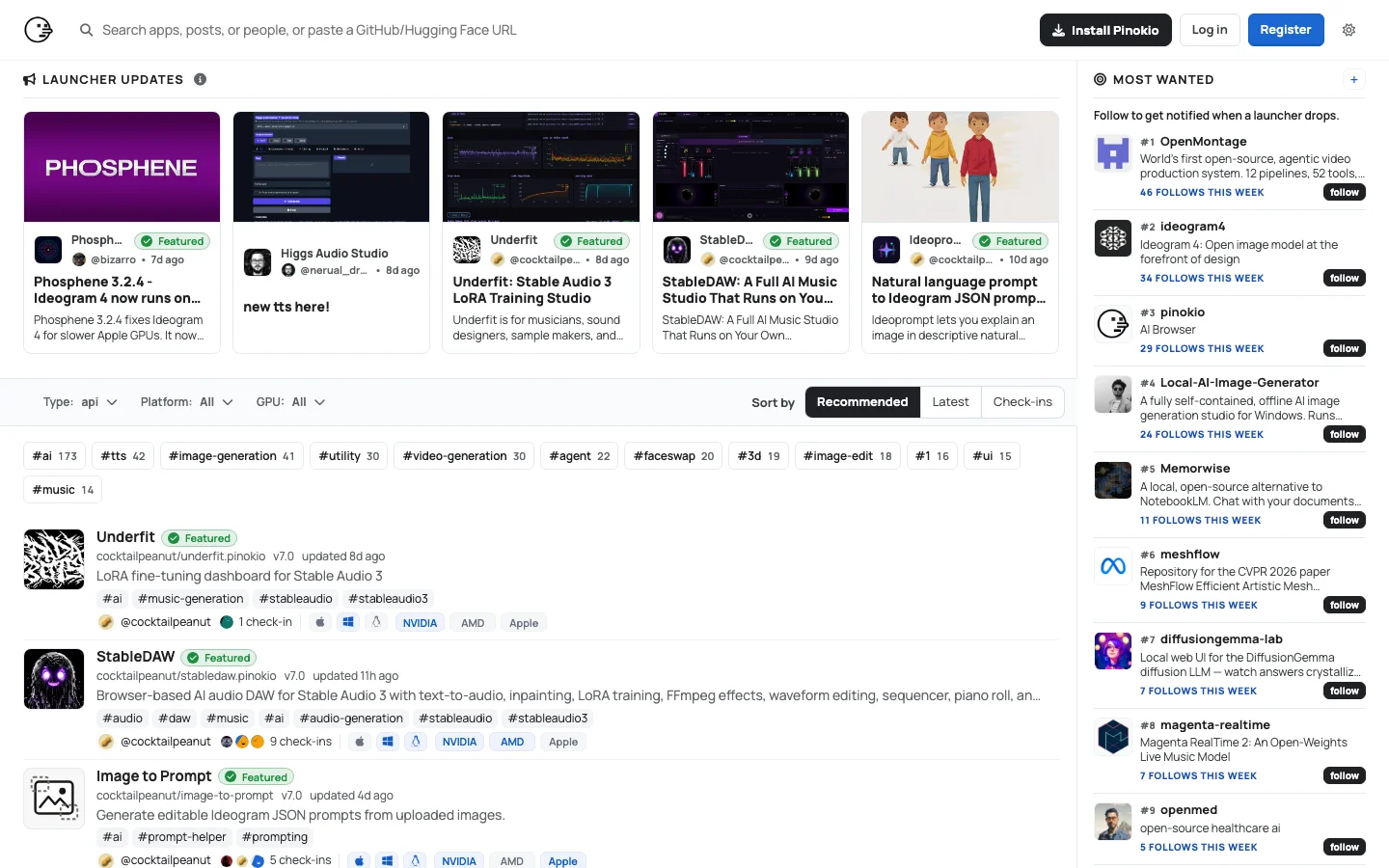The width and height of the screenshot is (1389, 868).
Task: Click the Pinokio logo in the header
Action: click(x=38, y=30)
